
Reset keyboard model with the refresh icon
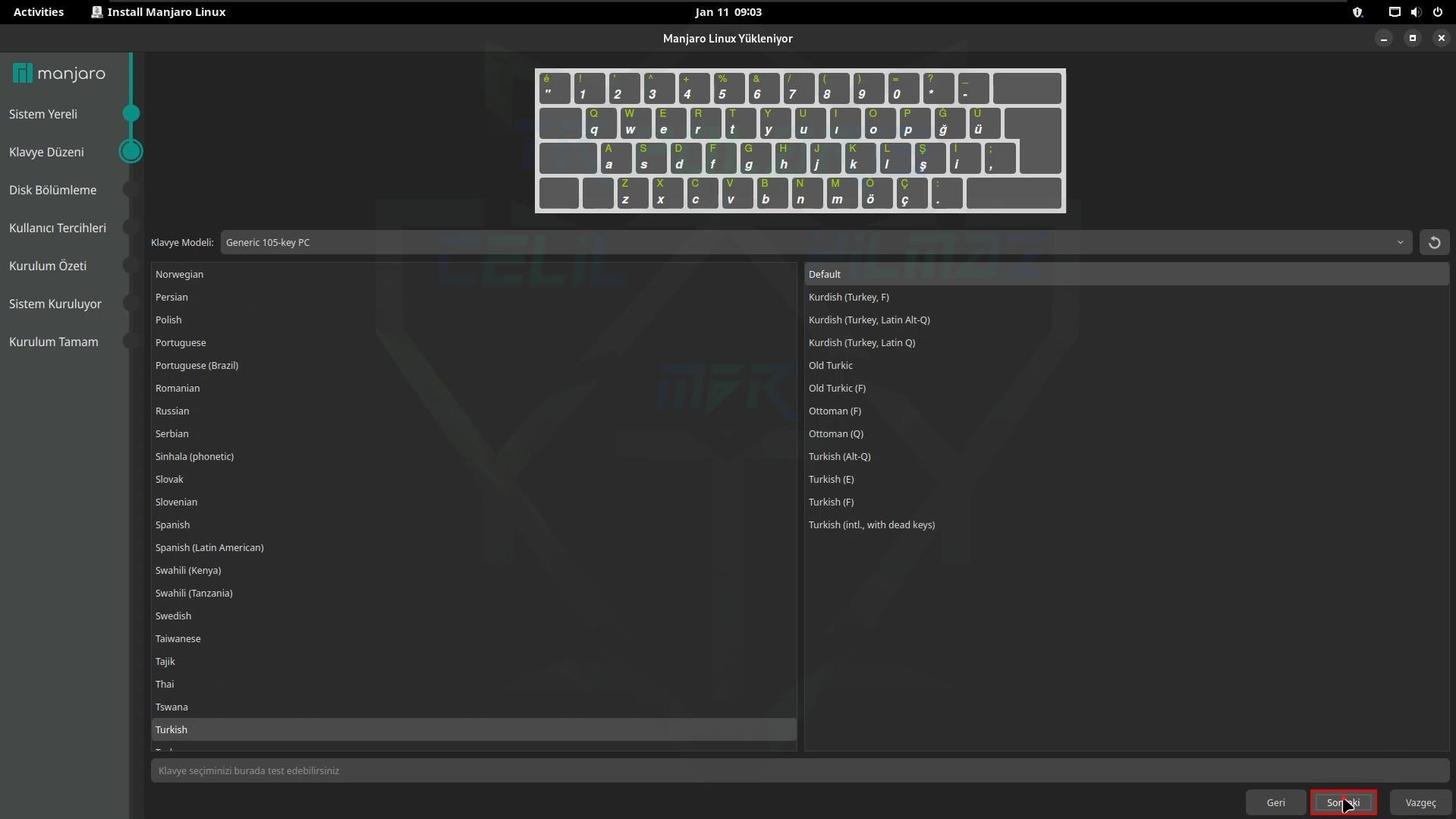point(1434,243)
